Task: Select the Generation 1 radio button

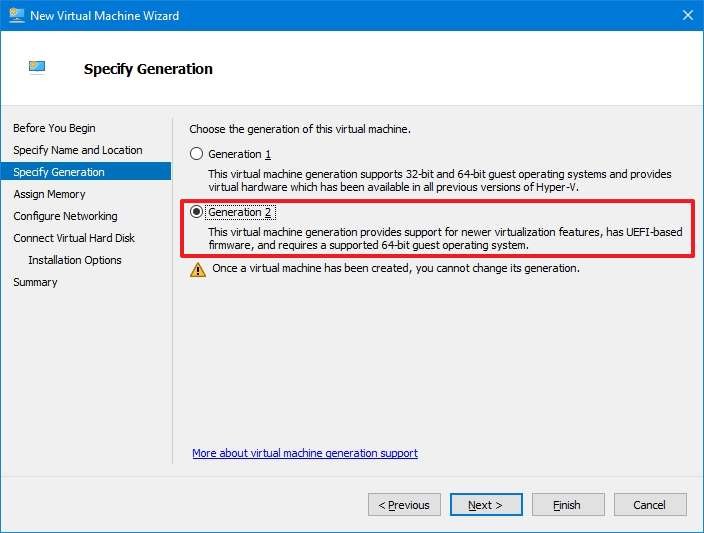Action: tap(196, 154)
